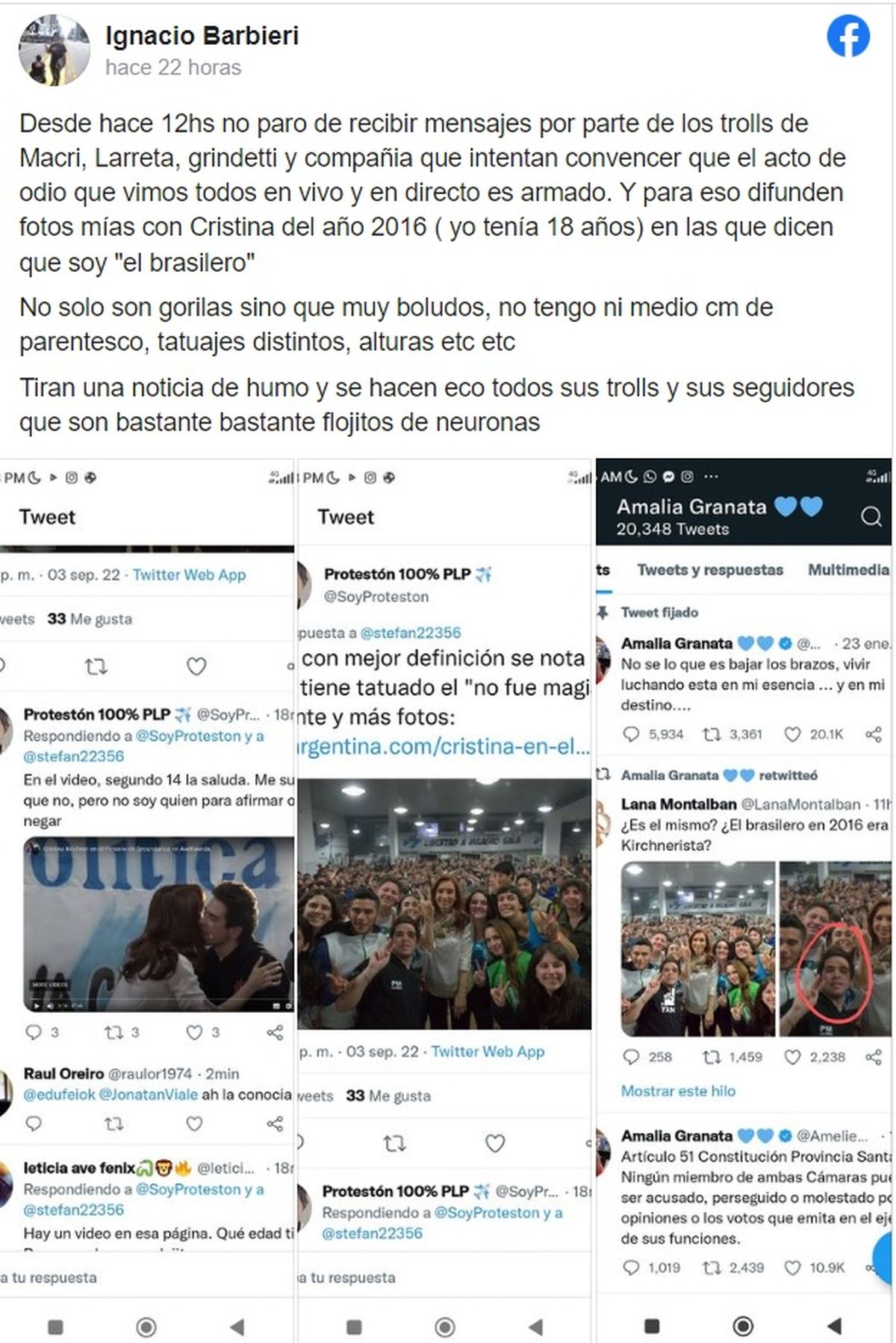Reply to the Raul Oreiro tweet

coord(34,1123)
